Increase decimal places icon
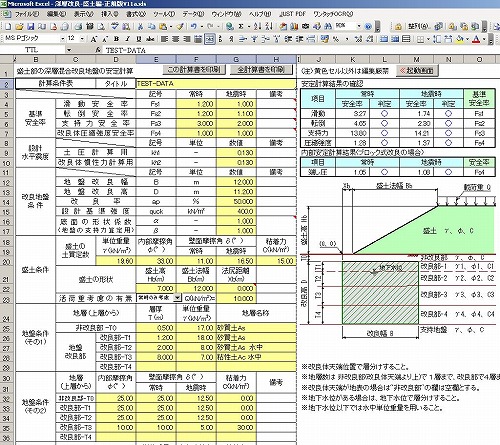 (x=358, y=39)
